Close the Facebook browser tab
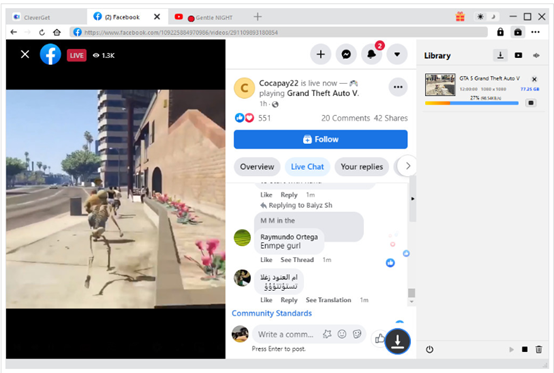This screenshot has height=373, width=554. 157,17
